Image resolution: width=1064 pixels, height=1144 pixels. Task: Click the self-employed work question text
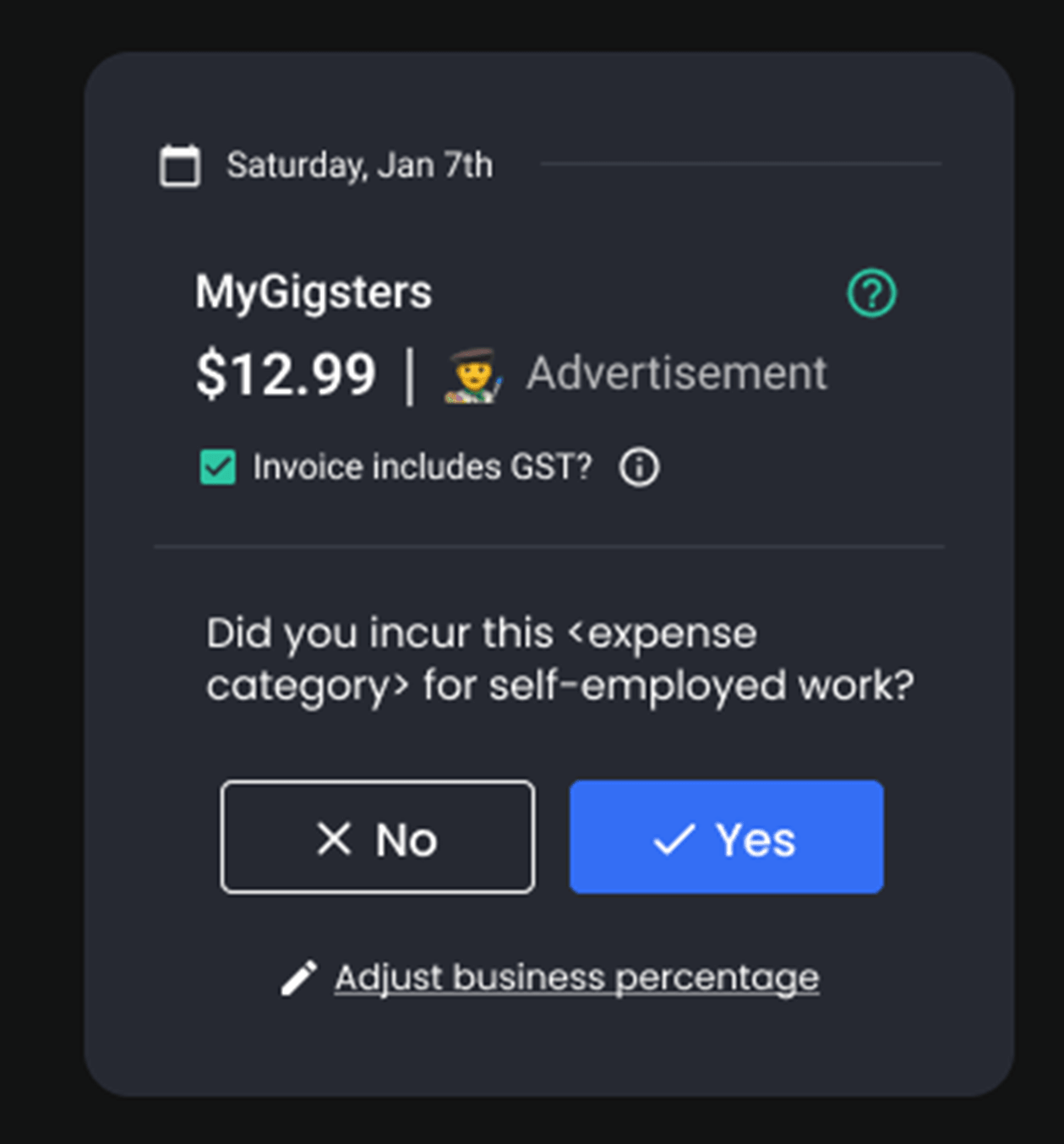tap(559, 659)
